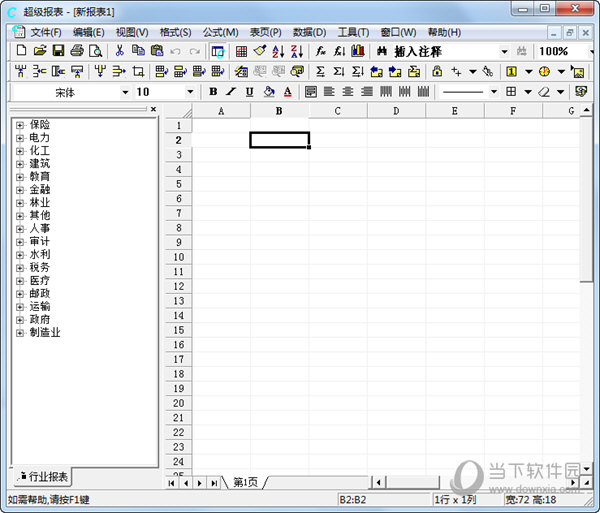Click the binoculars Find icon
This screenshot has width=600, height=513.
pos(382,51)
